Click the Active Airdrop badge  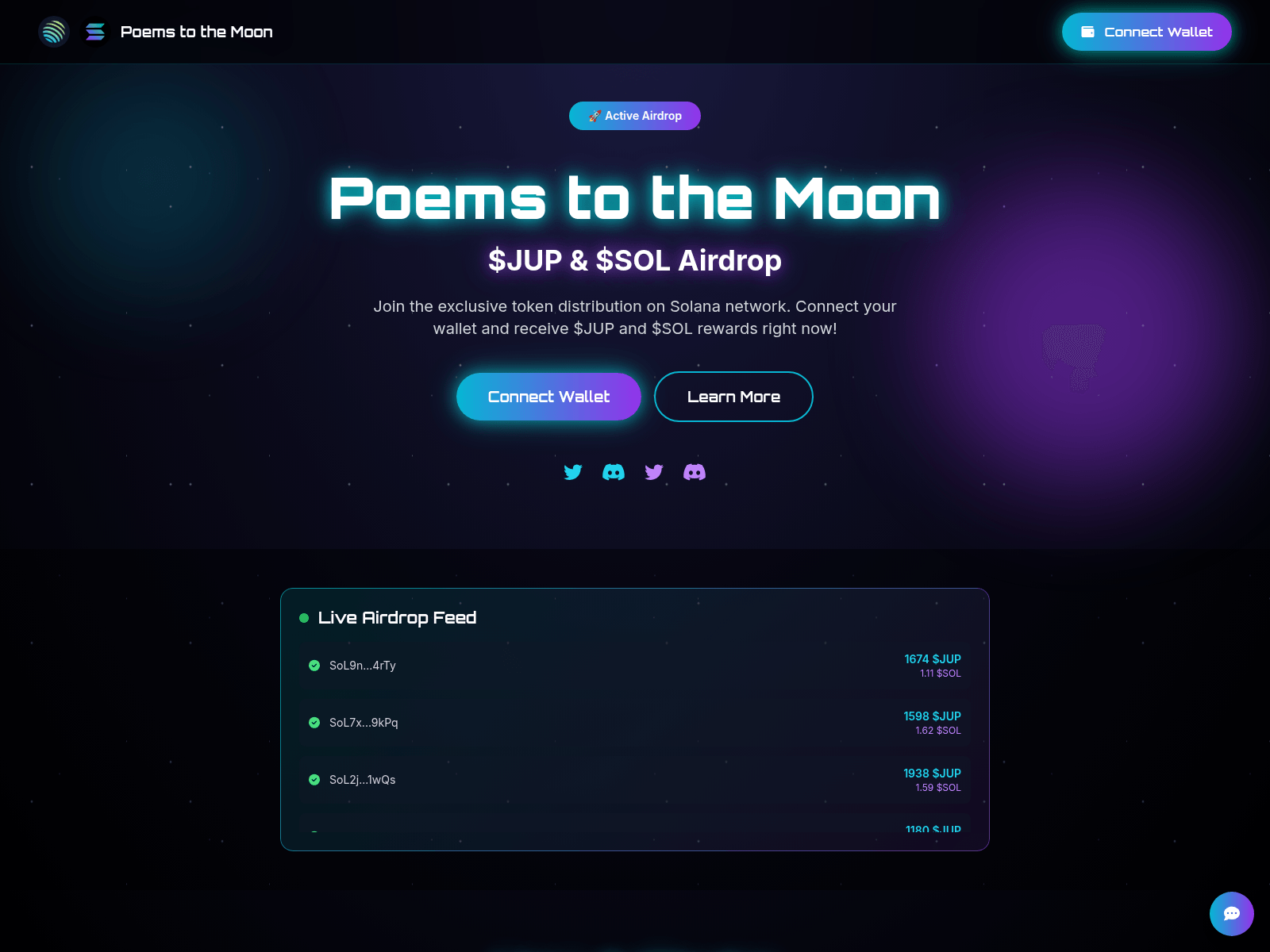pos(635,116)
